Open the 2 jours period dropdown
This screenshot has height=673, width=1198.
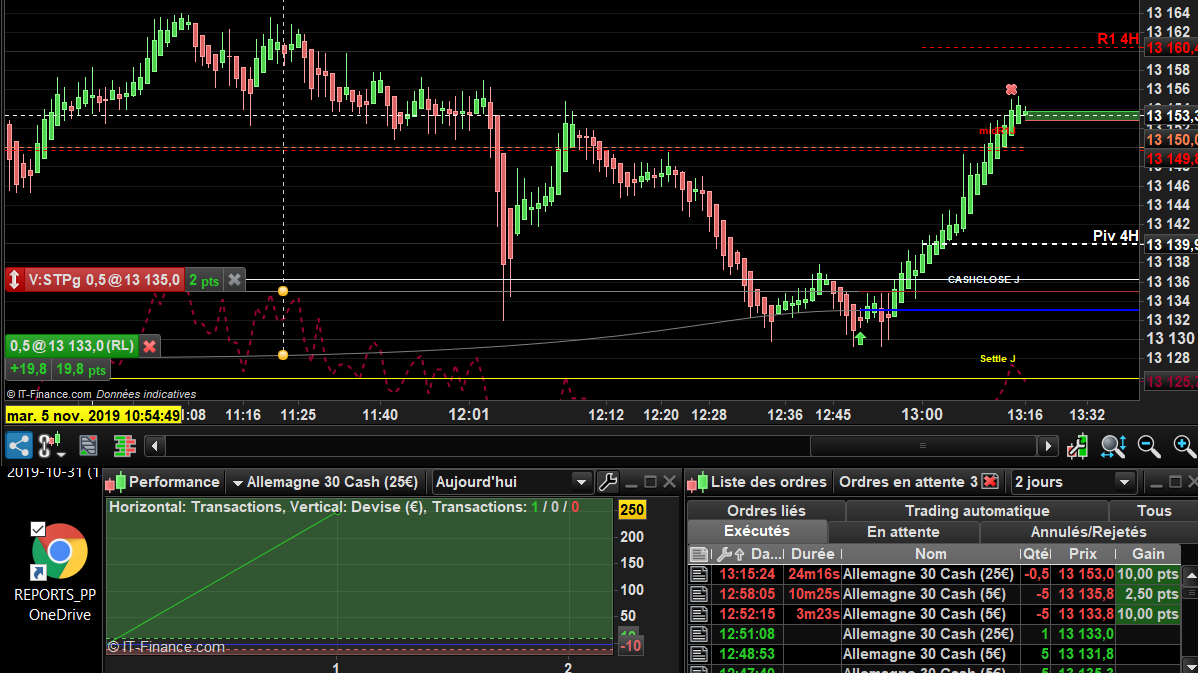pyautogui.click(x=1072, y=482)
